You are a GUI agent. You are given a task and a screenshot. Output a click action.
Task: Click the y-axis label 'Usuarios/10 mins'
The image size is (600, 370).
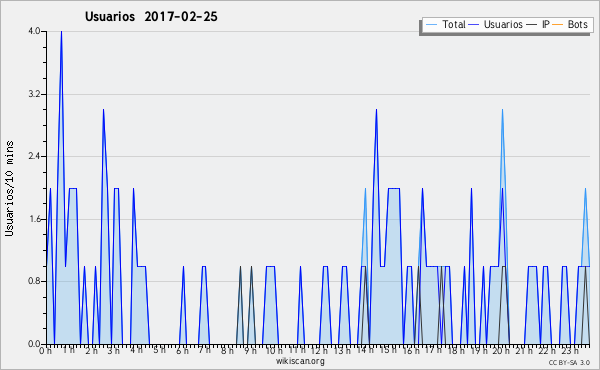9,189
